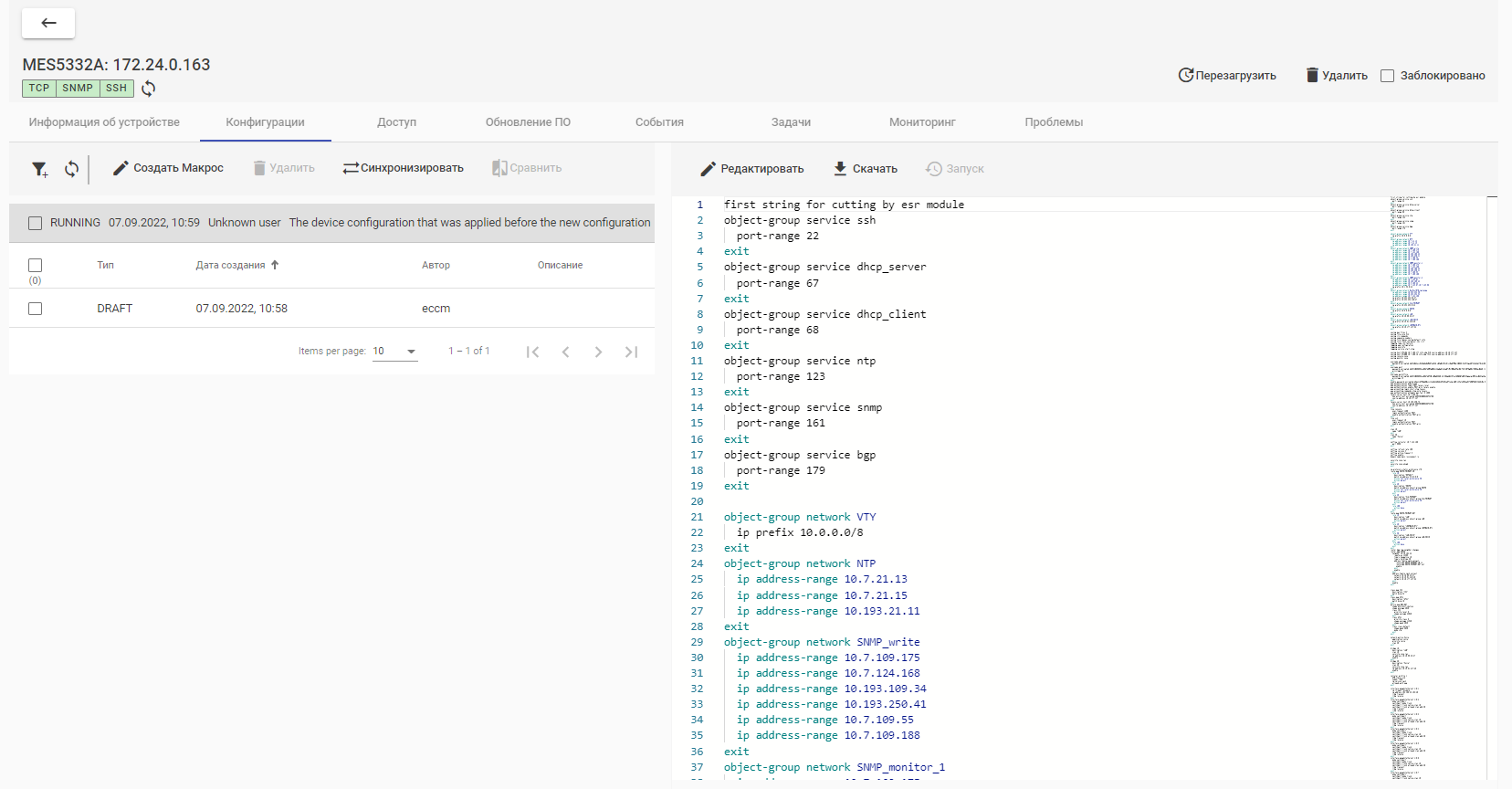Click the back arrow button
Screen dimensions: 1512x789
48,24
